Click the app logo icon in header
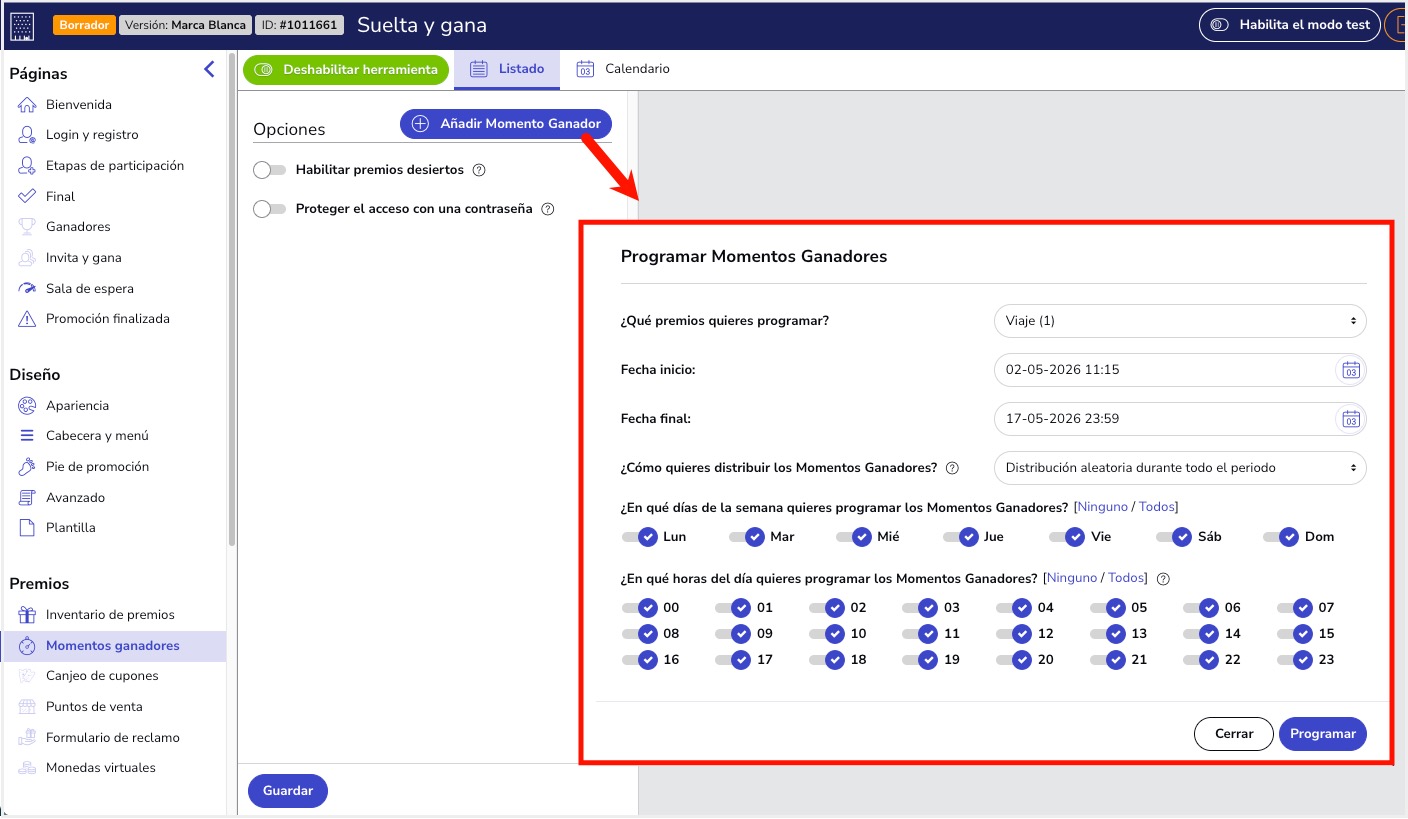The width and height of the screenshot is (1408, 819). click(22, 25)
